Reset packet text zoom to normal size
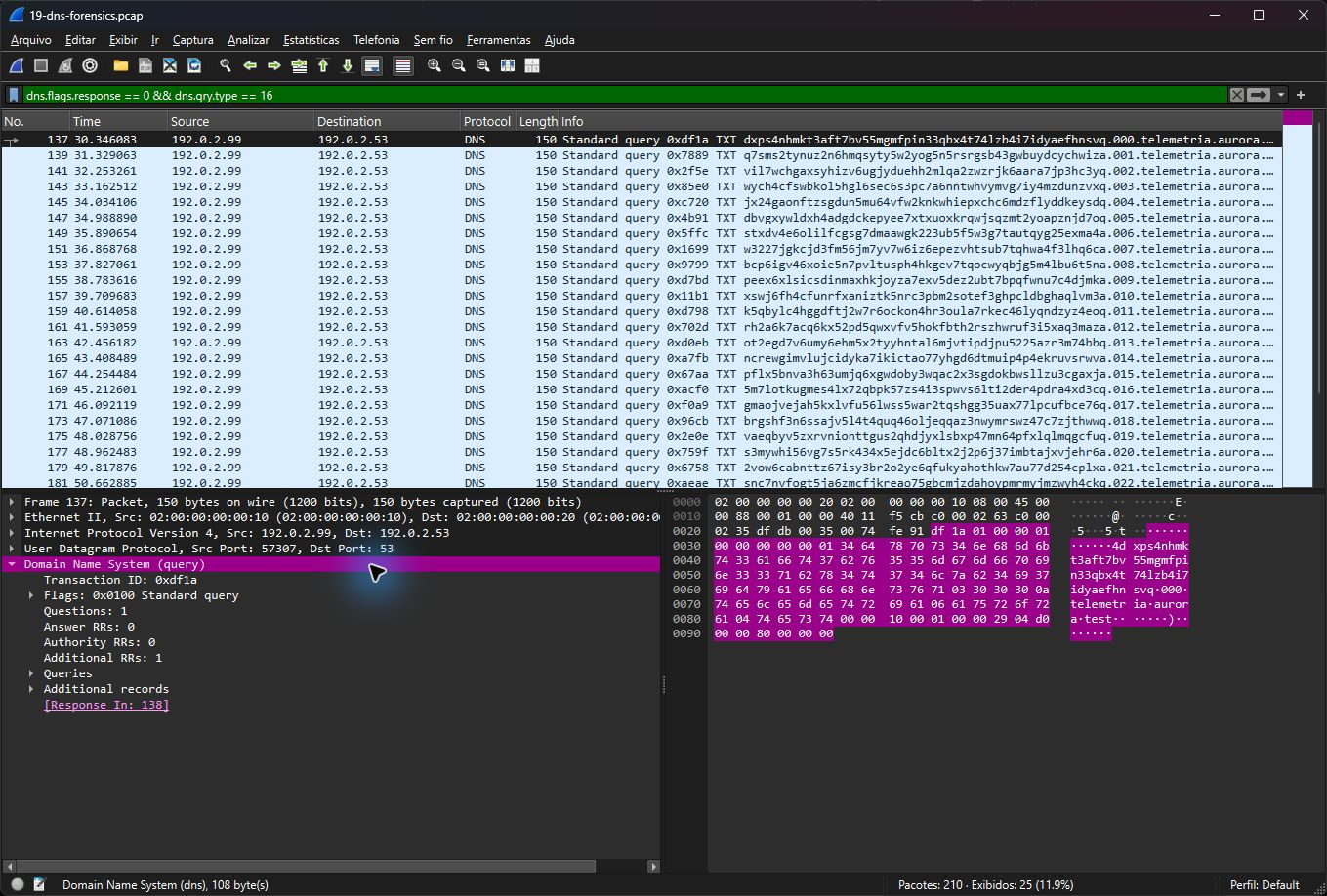The image size is (1327, 896). [483, 65]
